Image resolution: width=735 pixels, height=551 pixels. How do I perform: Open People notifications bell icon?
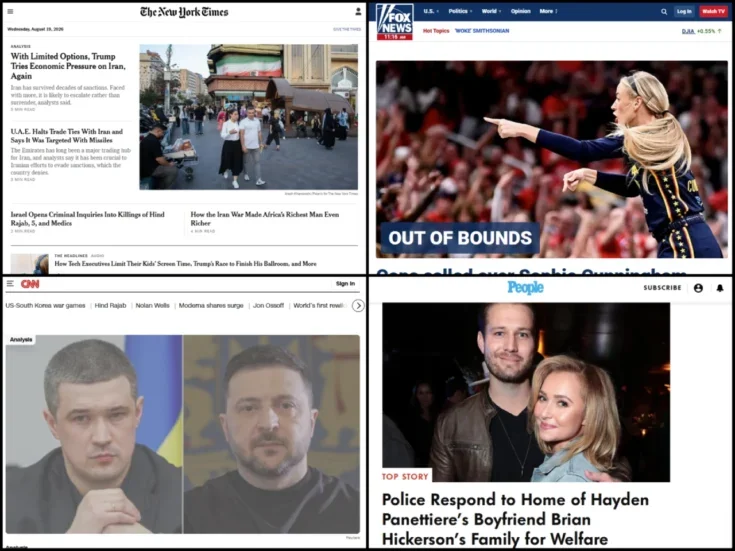pos(720,288)
